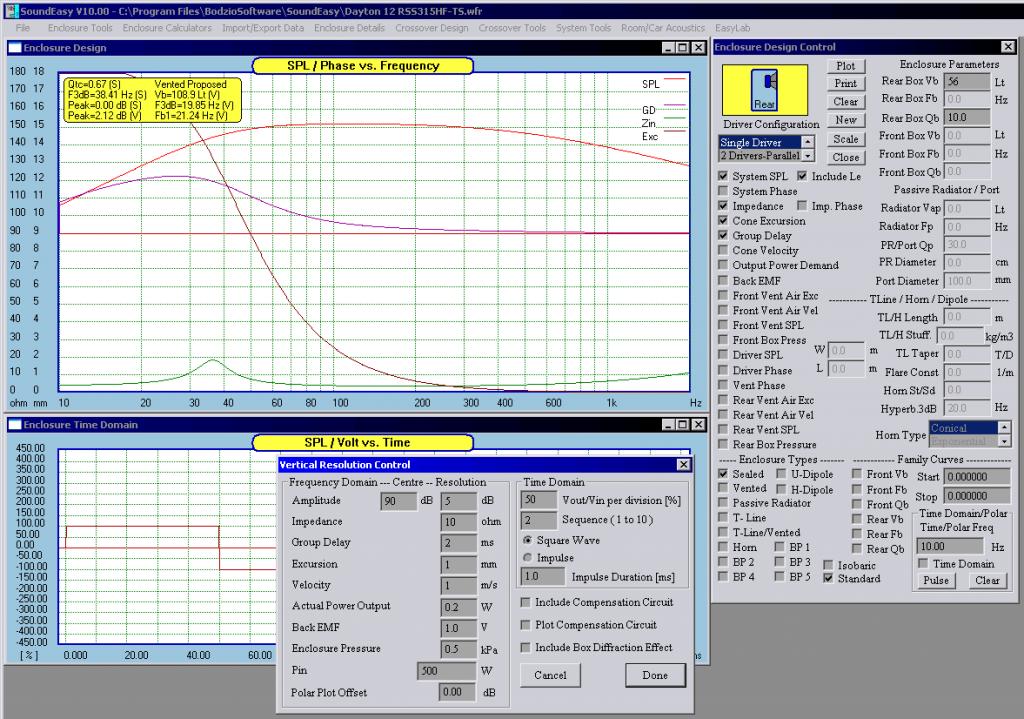The height and width of the screenshot is (719, 1024).
Task: Click the down arrow of Driver Configuration list
Action: coord(808,155)
